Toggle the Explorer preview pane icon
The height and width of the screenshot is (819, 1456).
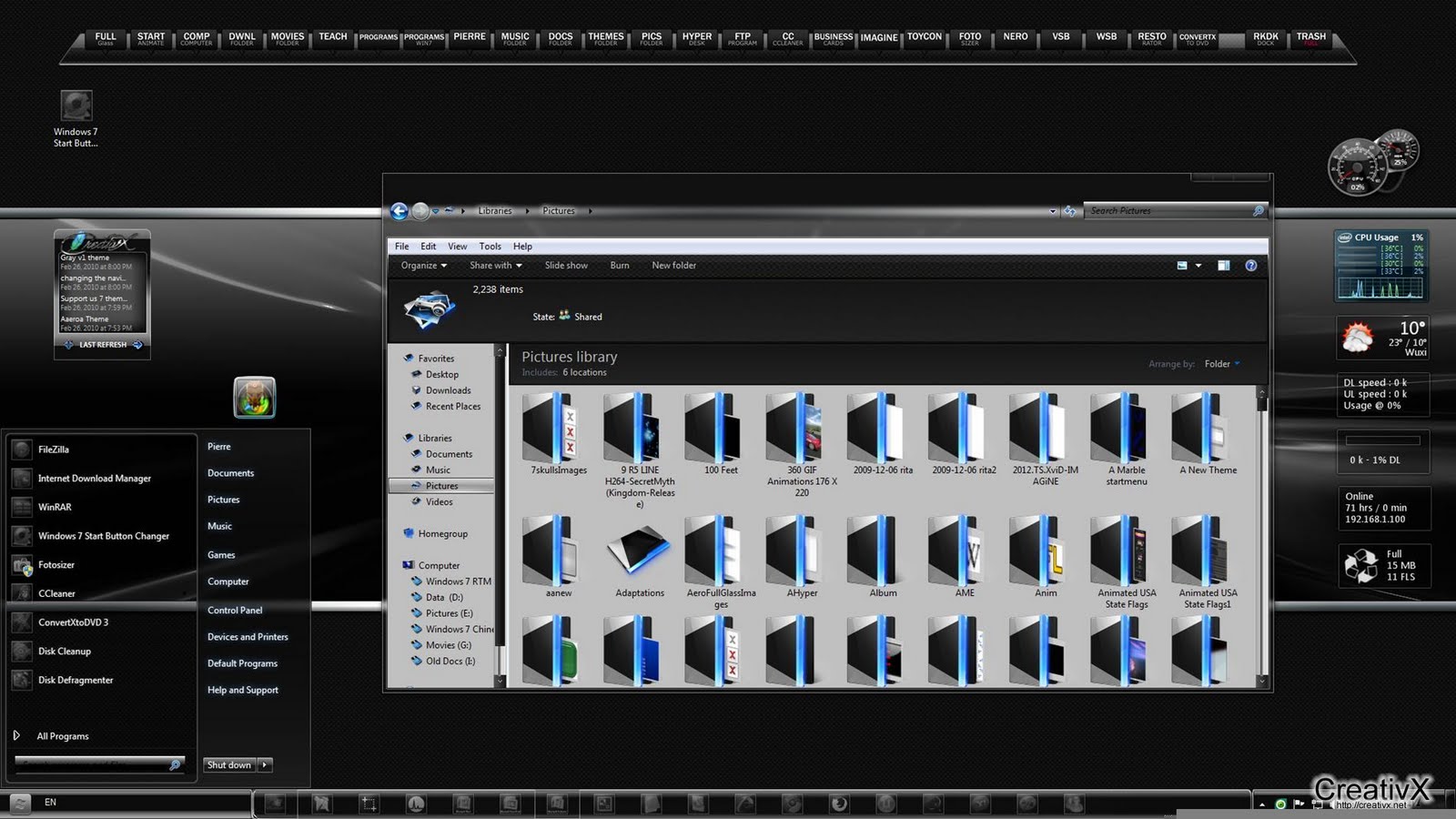coord(1224,266)
